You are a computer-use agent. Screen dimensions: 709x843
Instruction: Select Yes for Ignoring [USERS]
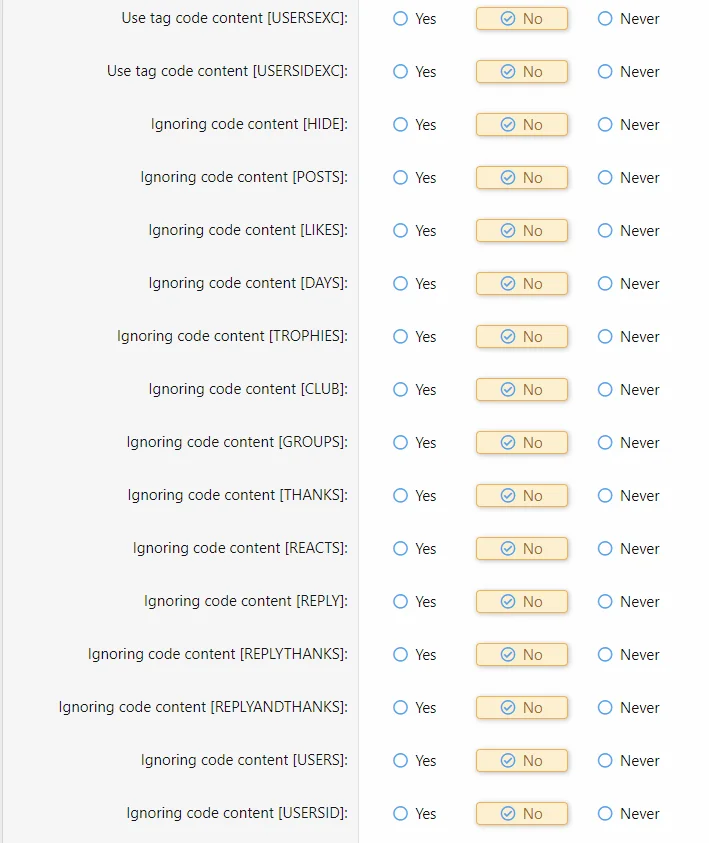(401, 761)
